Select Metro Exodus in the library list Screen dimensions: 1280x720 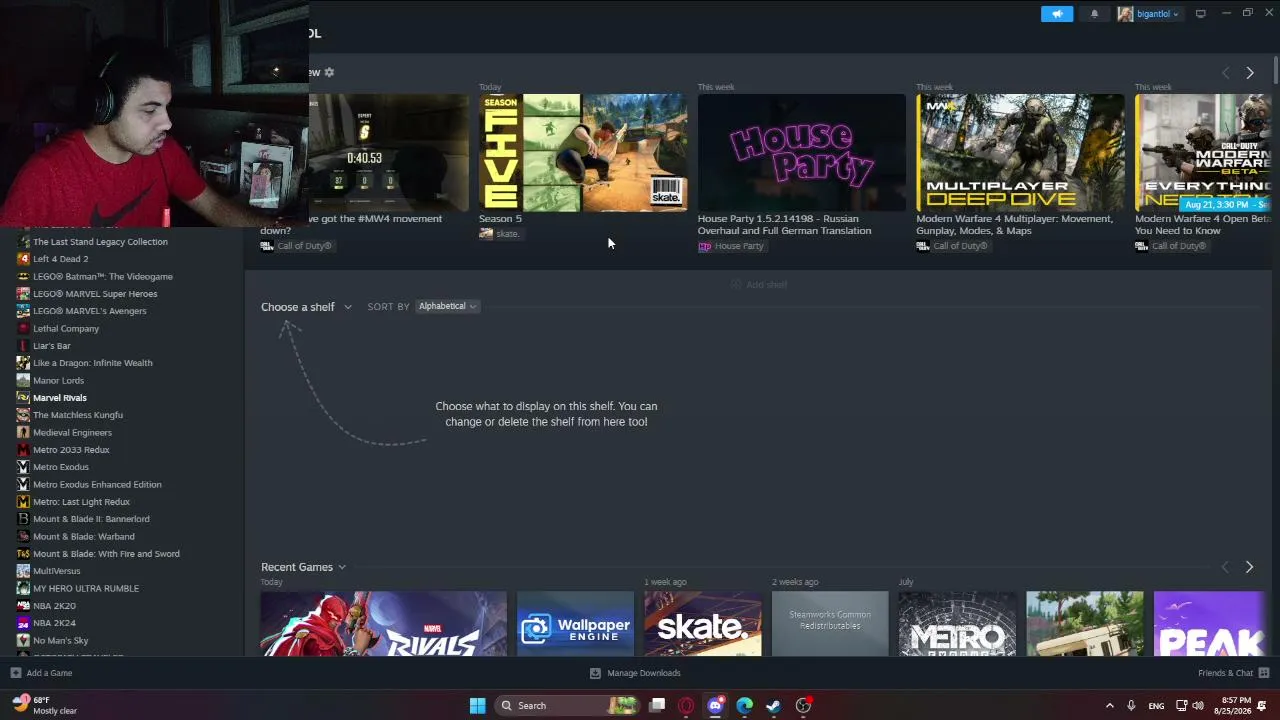tap(61, 467)
